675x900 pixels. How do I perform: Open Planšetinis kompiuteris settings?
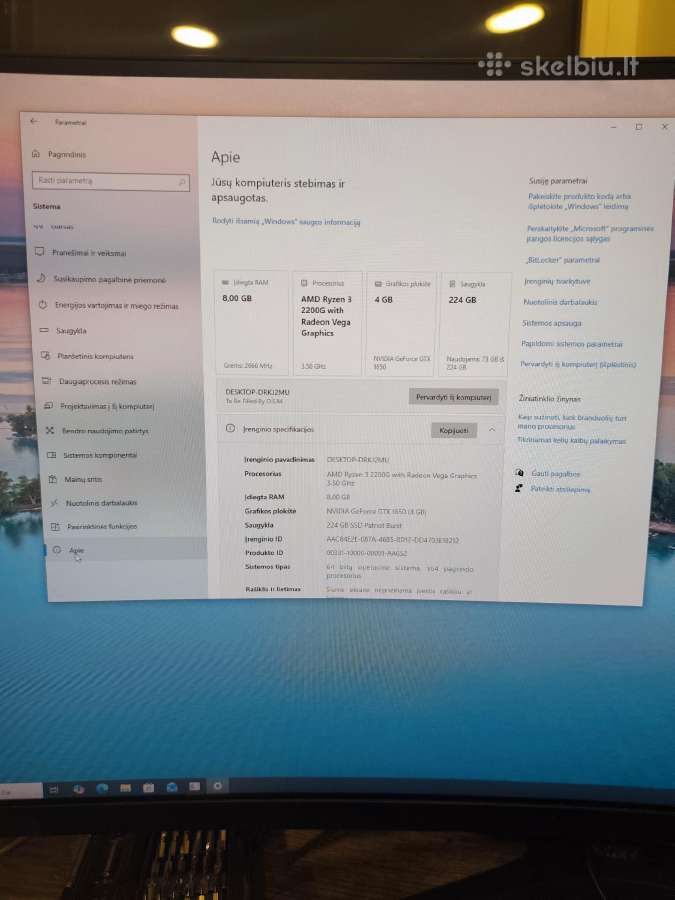coord(95,356)
